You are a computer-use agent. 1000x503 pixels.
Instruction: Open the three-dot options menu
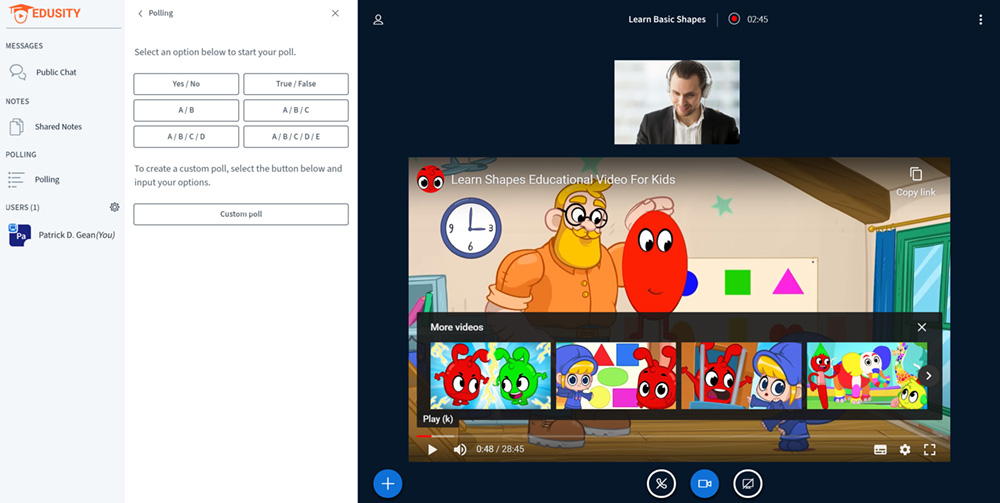click(980, 20)
